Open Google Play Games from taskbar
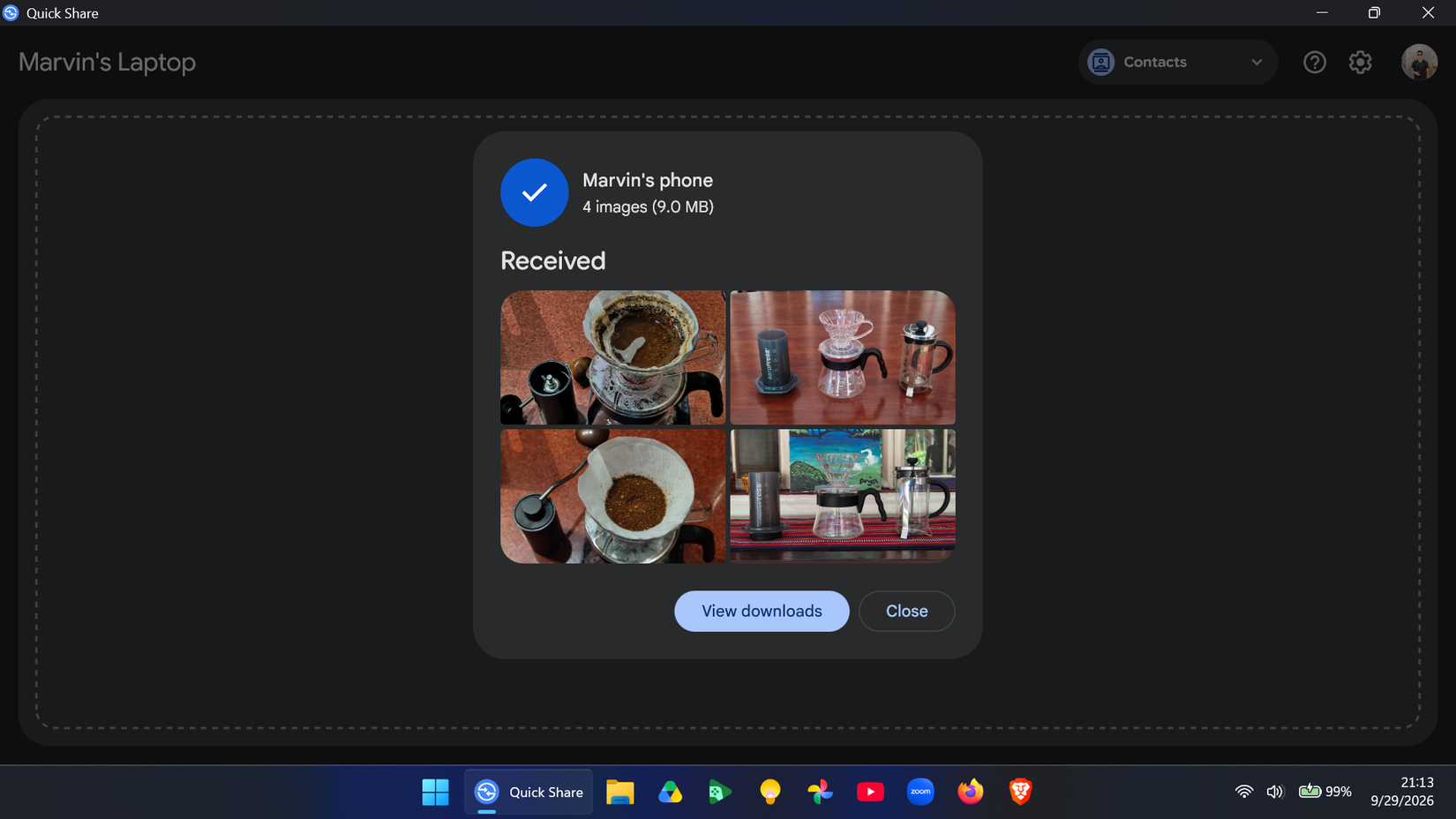This screenshot has height=819, width=1456. point(720,792)
